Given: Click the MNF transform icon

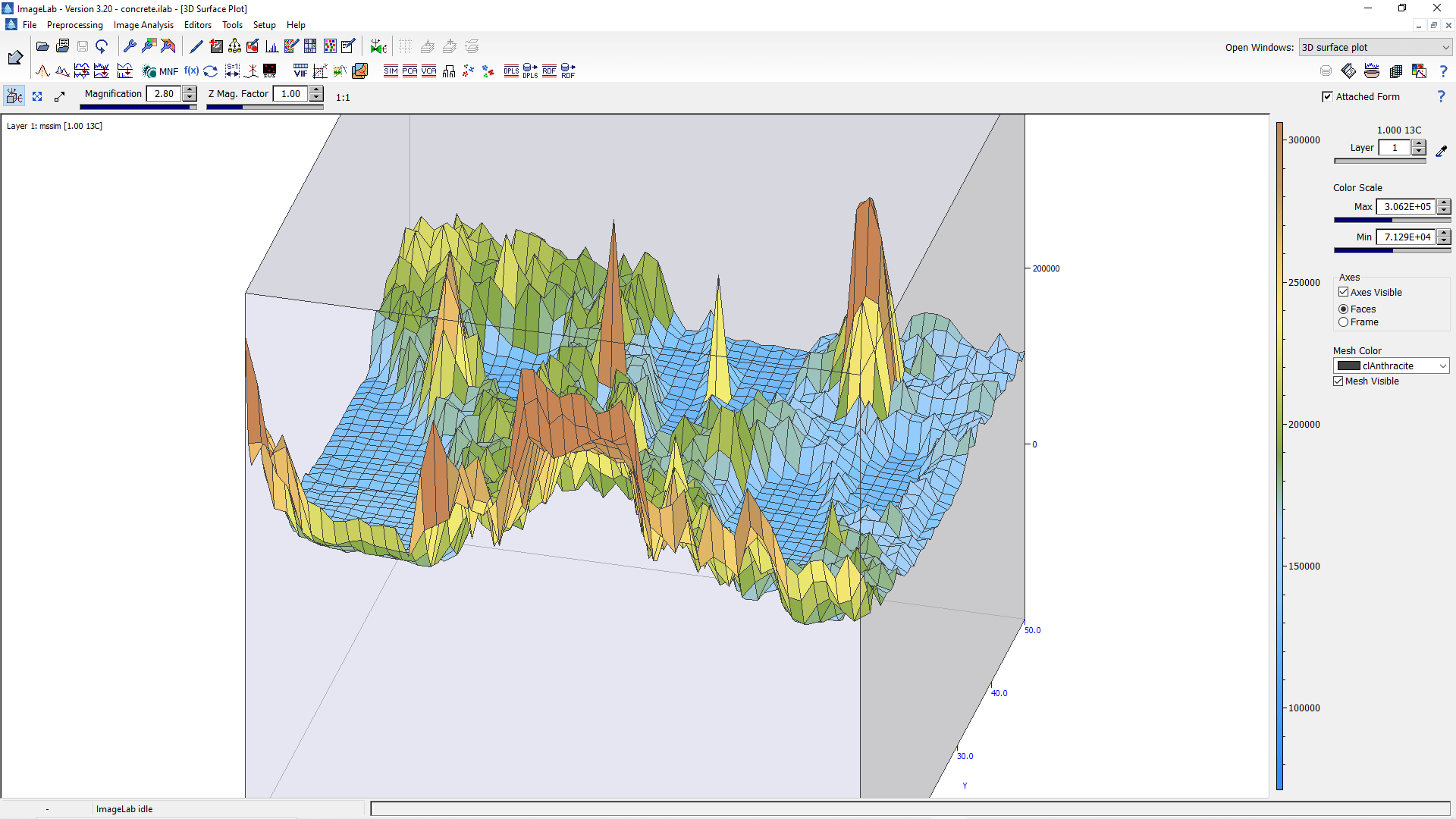Looking at the screenshot, I should coord(160,71).
